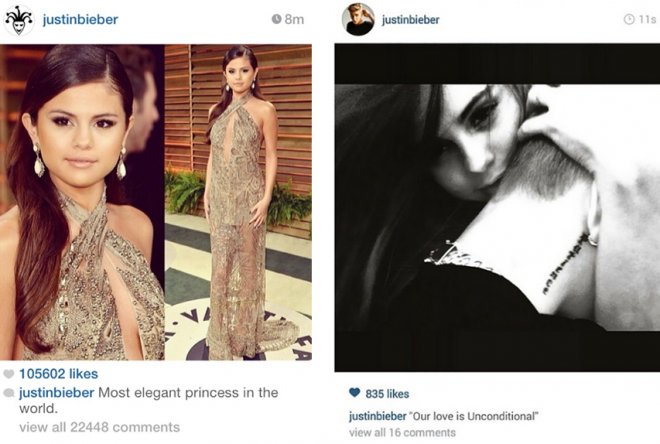The height and width of the screenshot is (444, 660).
Task: Click the grey heart beside 105602 likes
Action: (8, 374)
